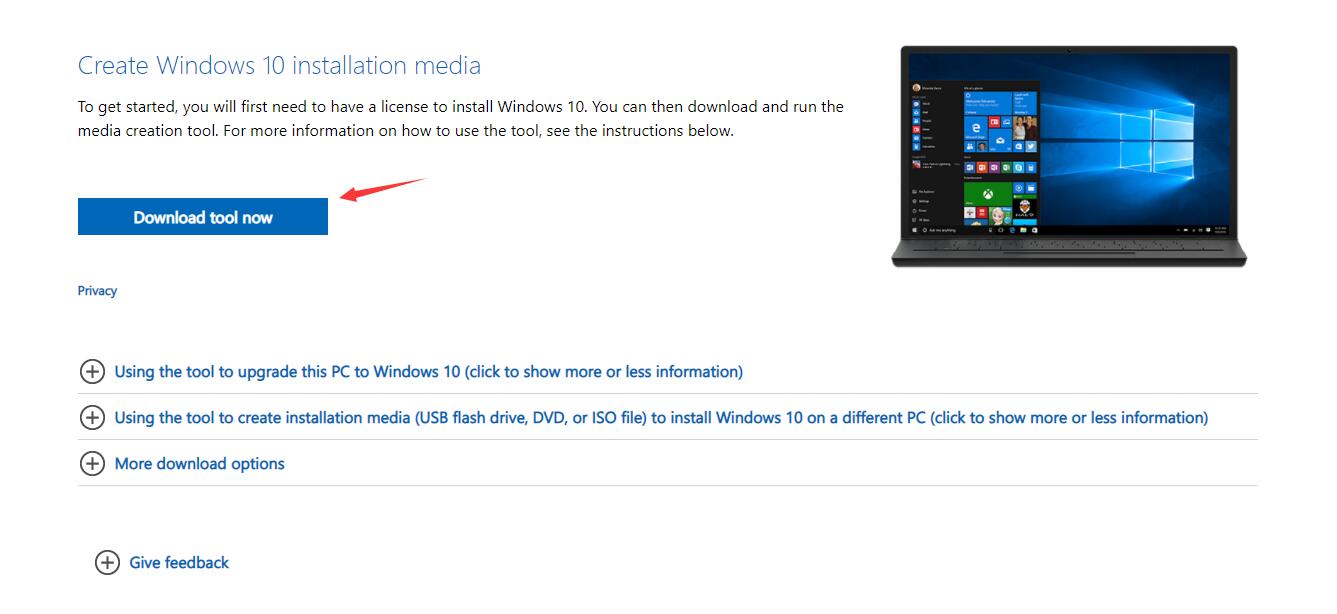The image size is (1337, 614).
Task: Open 'Using the tool to create installation media' section
Action: 661,418
